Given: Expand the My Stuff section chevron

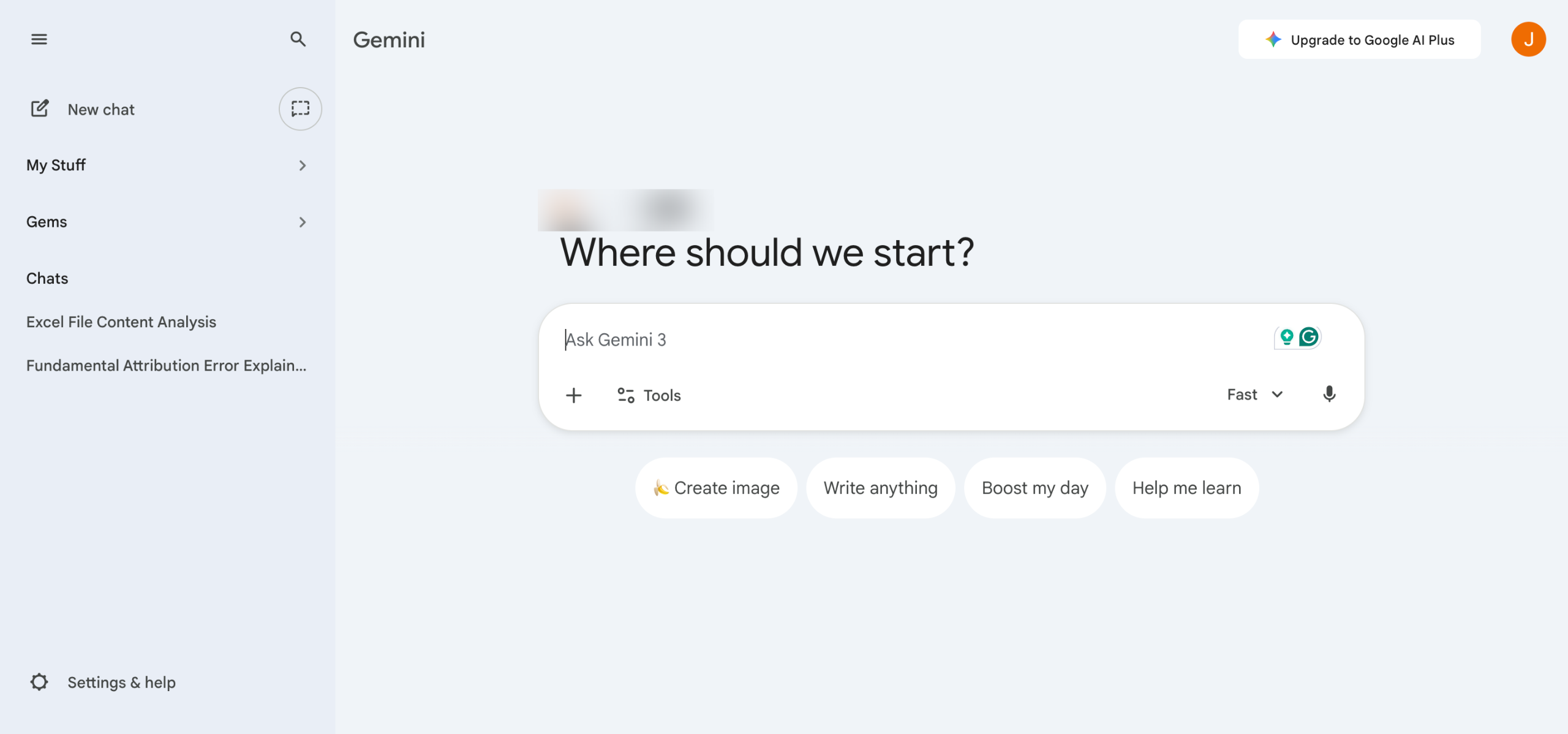Looking at the screenshot, I should pyautogui.click(x=302, y=165).
